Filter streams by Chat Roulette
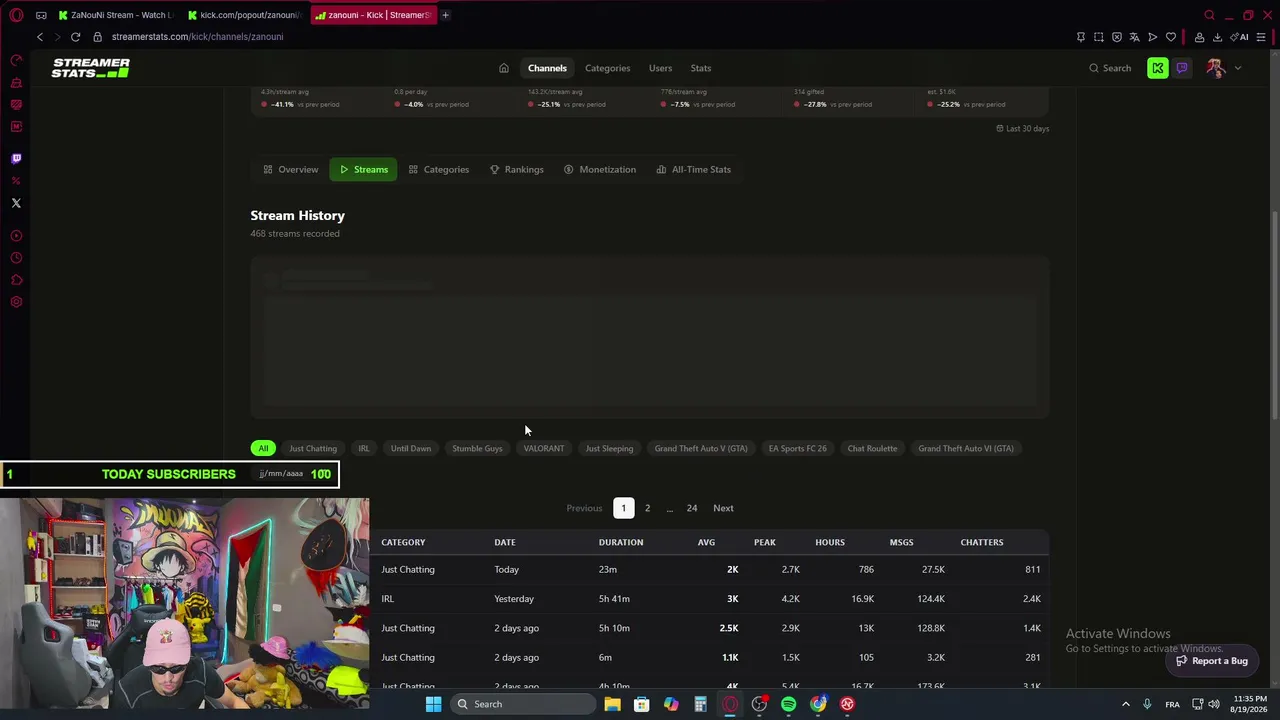1280x720 pixels. pos(872,449)
